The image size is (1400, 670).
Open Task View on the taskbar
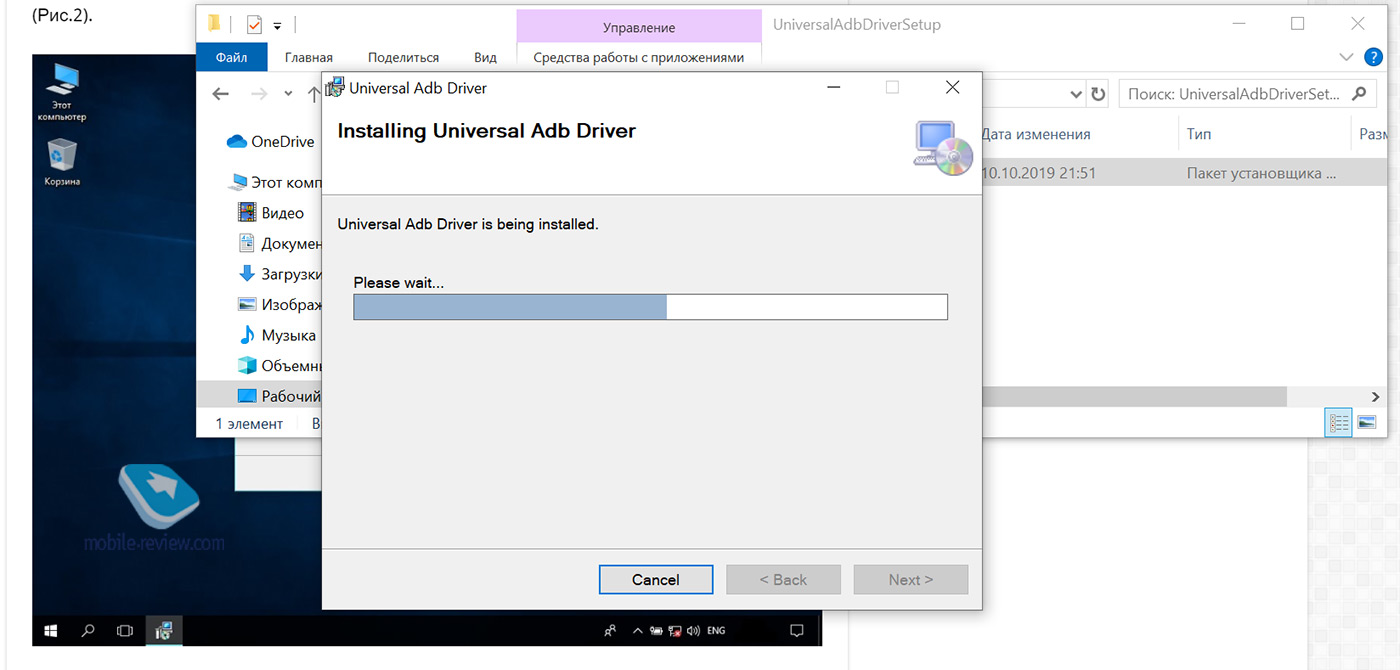[125, 631]
